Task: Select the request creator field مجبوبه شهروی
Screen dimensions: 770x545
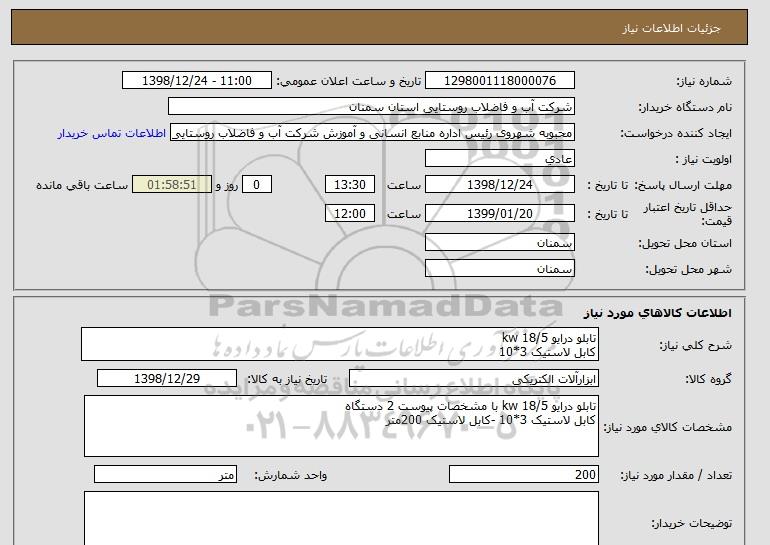Action: click(x=372, y=133)
